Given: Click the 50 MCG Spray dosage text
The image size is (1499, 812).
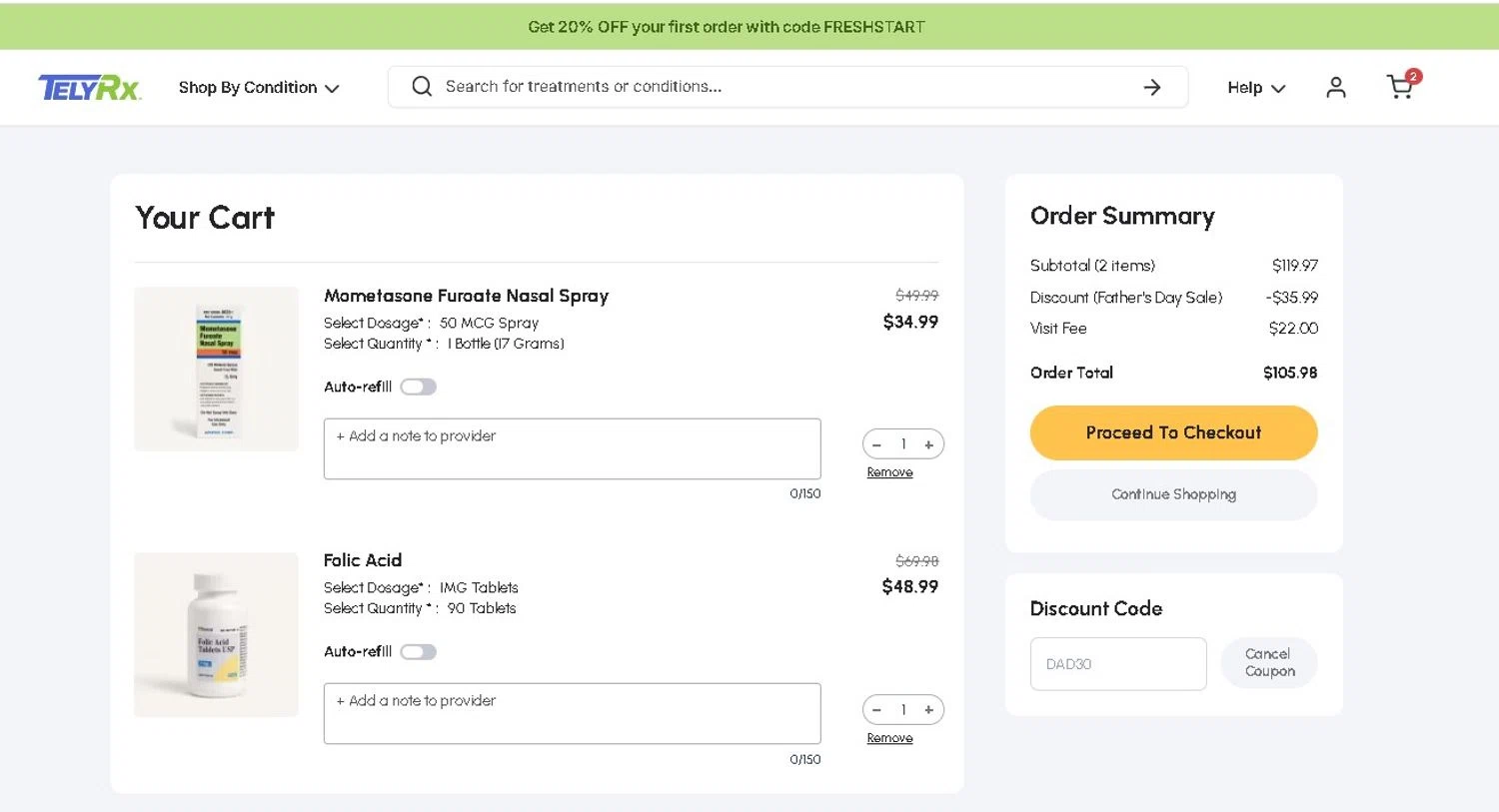Looking at the screenshot, I should click(489, 323).
